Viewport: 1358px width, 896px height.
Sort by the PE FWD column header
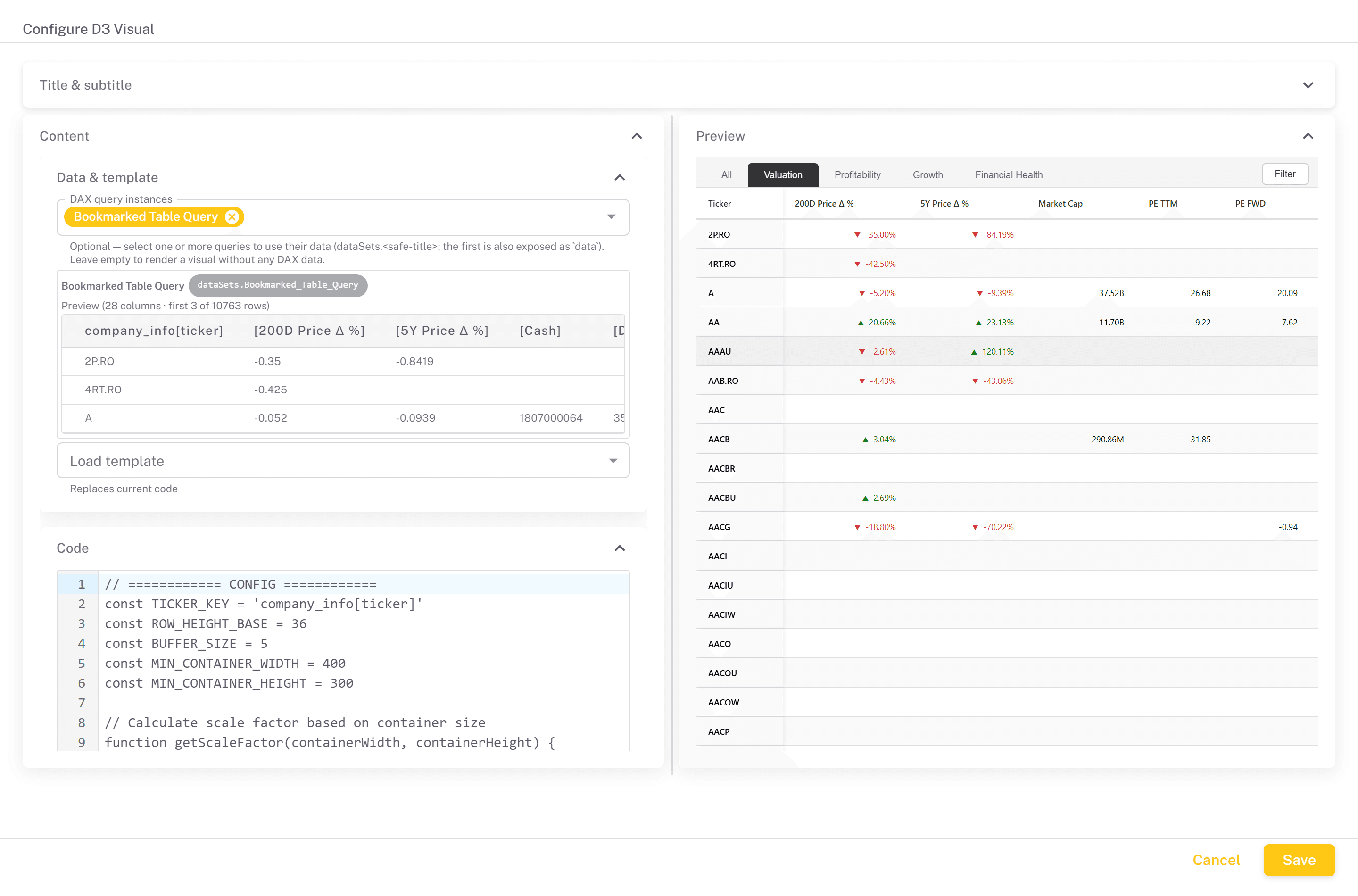tap(1250, 203)
